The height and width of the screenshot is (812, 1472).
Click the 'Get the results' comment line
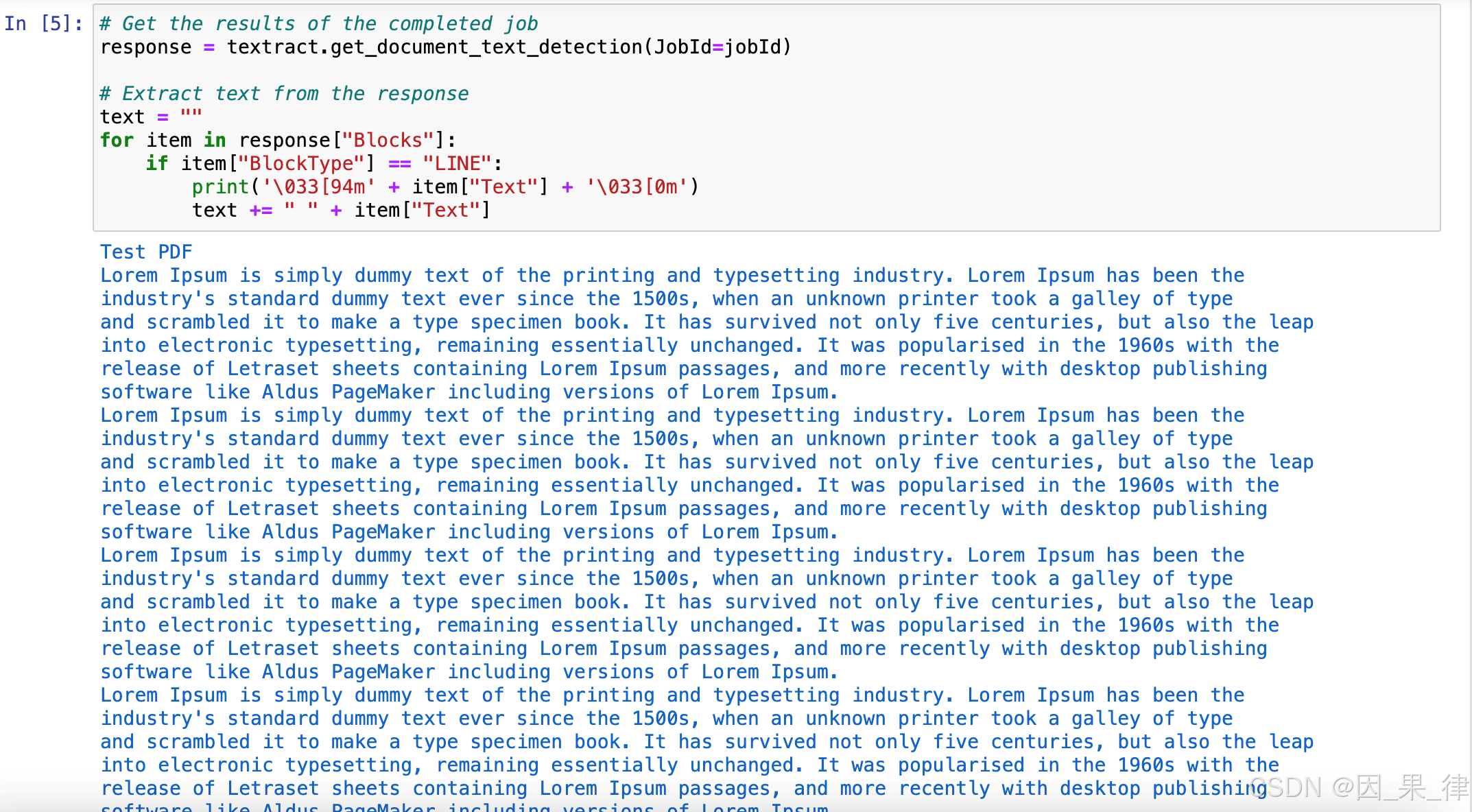318,23
